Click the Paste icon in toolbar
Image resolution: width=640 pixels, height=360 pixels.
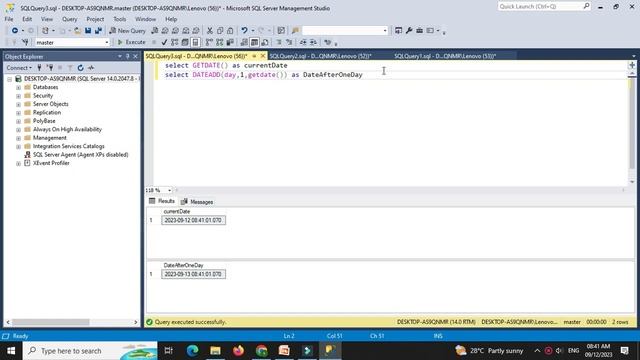(x=230, y=31)
